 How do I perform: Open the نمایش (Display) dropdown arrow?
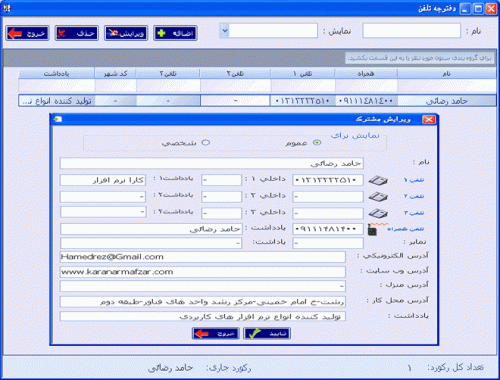[x=225, y=31]
